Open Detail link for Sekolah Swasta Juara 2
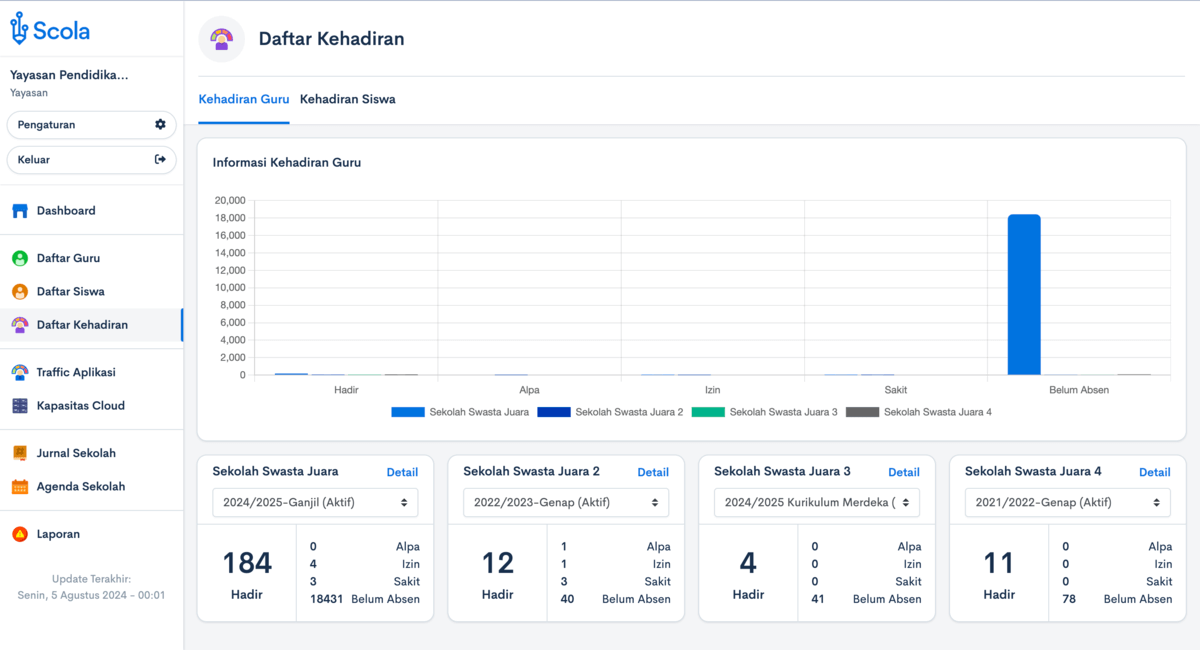This screenshot has width=1200, height=650. point(653,472)
